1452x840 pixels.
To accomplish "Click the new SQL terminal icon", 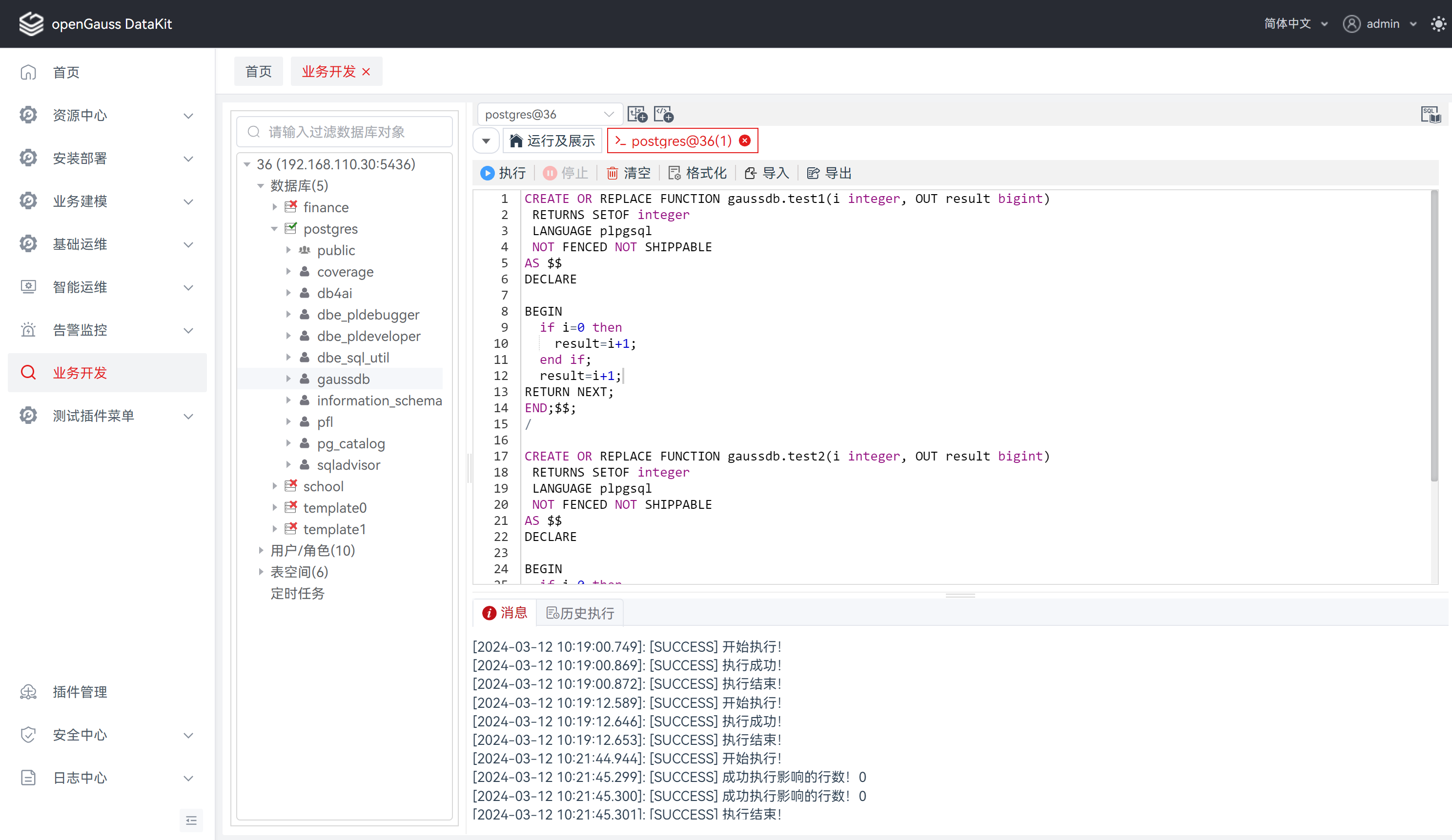I will coord(637,115).
